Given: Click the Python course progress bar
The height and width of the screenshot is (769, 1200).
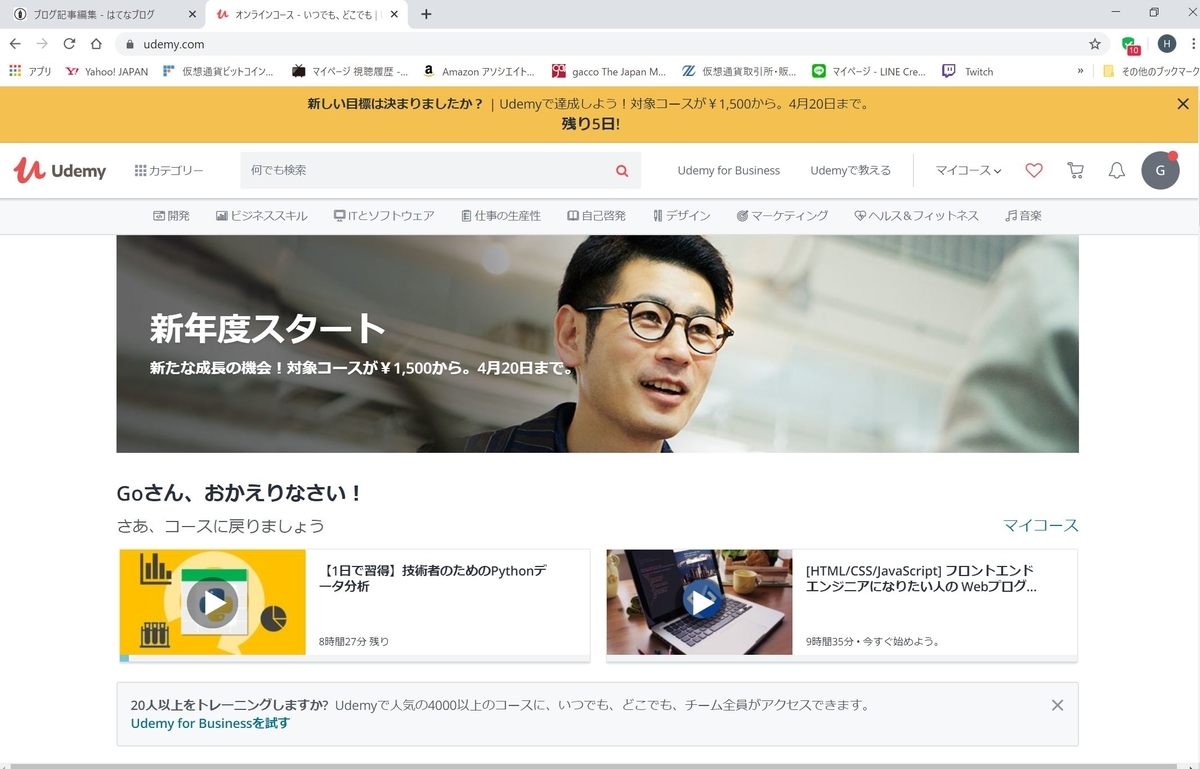Looking at the screenshot, I should pyautogui.click(x=355, y=658).
